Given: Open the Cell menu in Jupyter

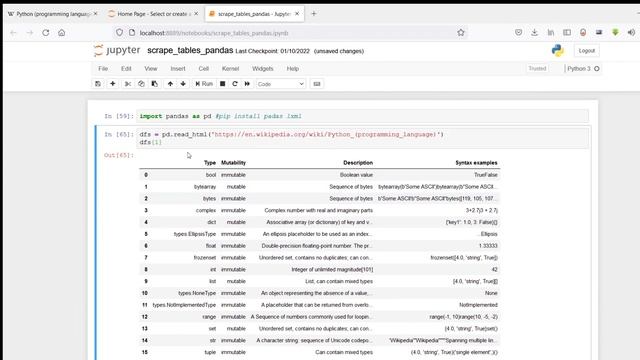Looking at the screenshot, I should click(x=204, y=69).
